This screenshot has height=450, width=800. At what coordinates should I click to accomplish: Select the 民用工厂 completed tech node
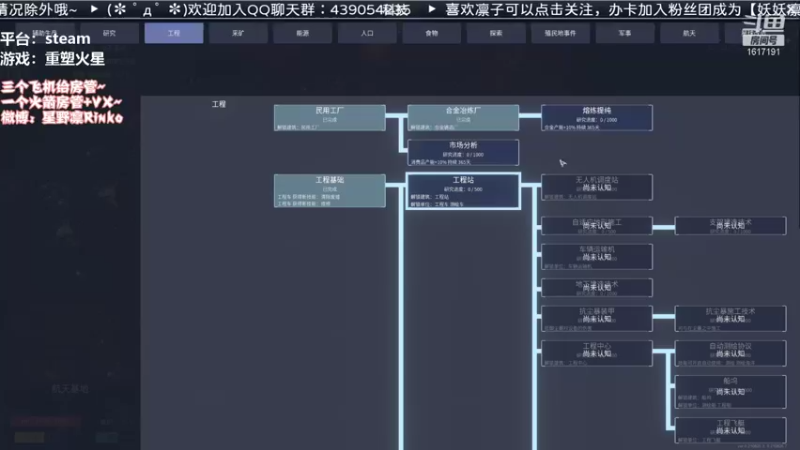pyautogui.click(x=330, y=118)
